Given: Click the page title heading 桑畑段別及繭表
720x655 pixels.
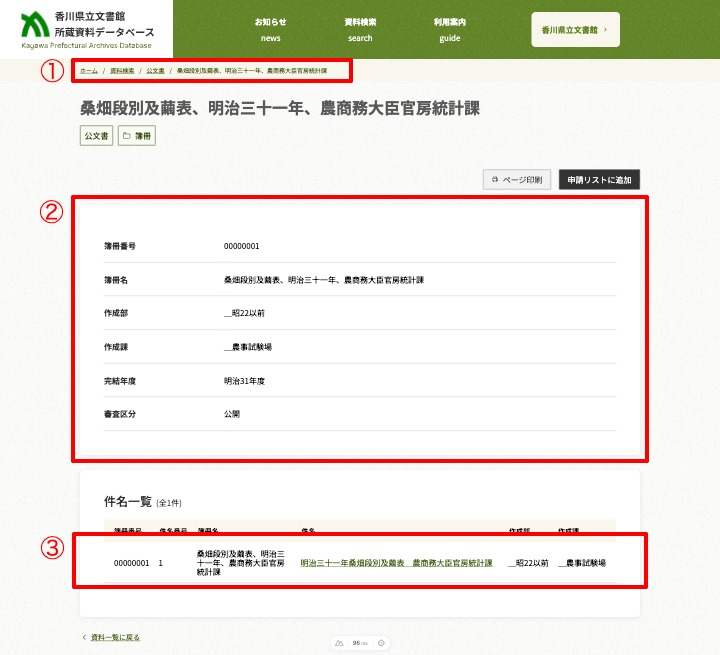Looking at the screenshot, I should click(280, 108).
